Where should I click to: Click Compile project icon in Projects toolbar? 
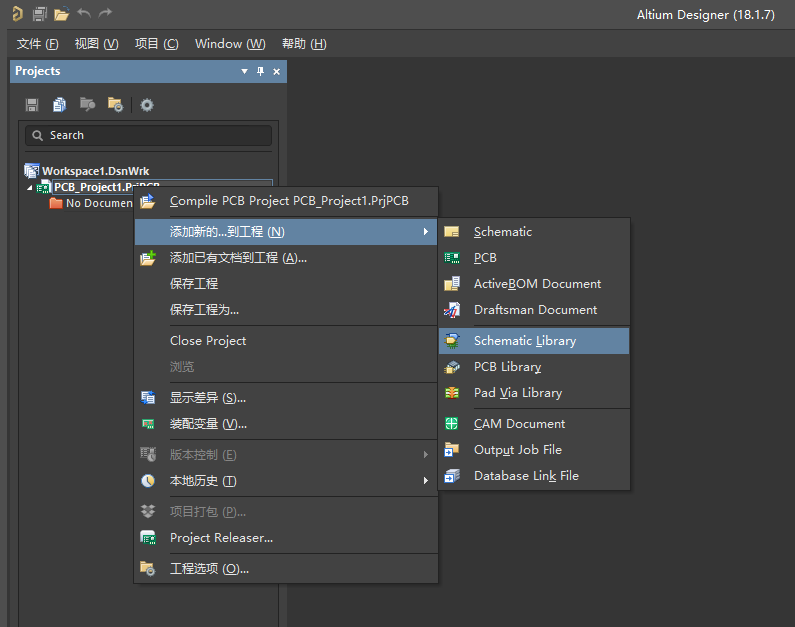(87, 104)
